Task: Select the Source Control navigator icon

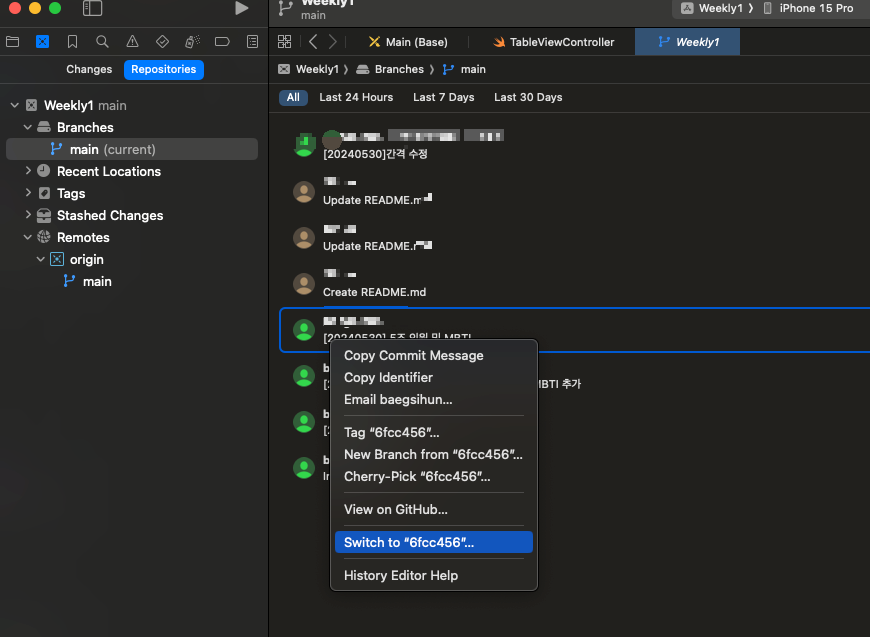Action: 42,42
